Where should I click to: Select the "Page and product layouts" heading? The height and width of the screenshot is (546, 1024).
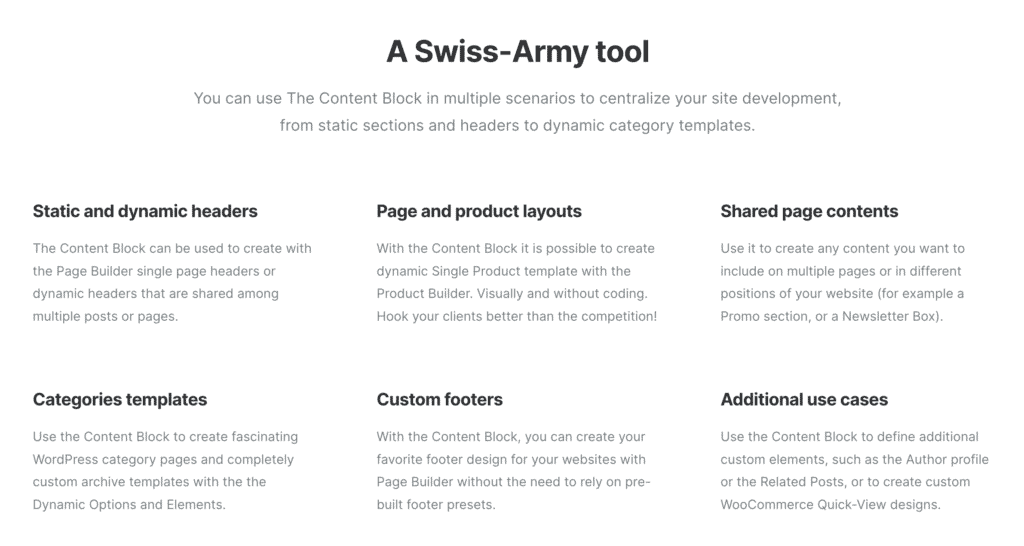click(x=479, y=211)
